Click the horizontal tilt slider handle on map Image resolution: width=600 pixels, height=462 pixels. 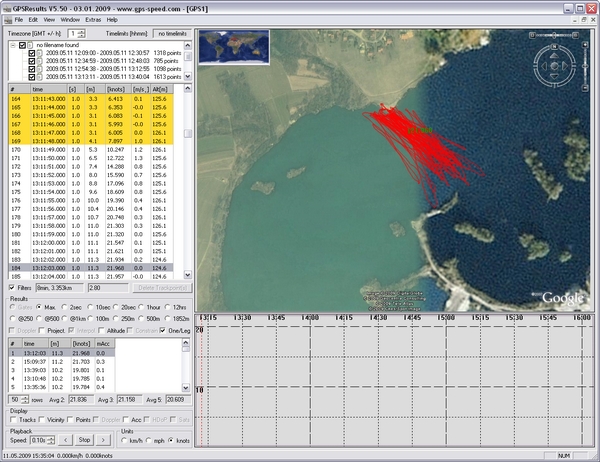pos(554,35)
